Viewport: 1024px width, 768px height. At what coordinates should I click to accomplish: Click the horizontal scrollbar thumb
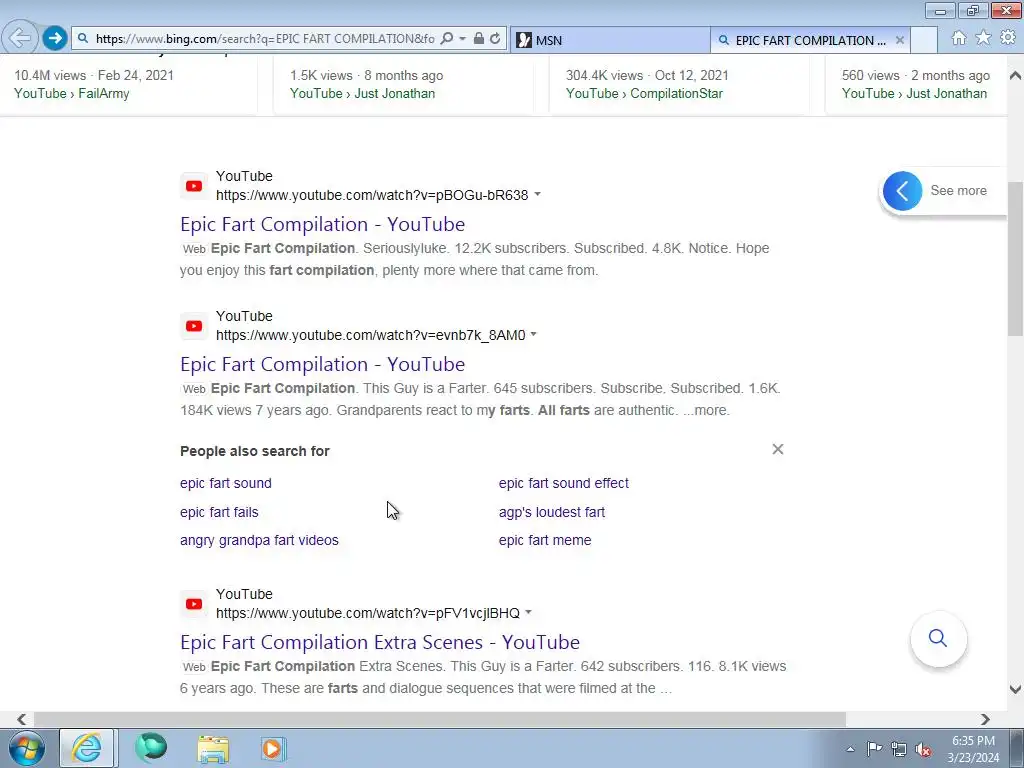(440, 719)
